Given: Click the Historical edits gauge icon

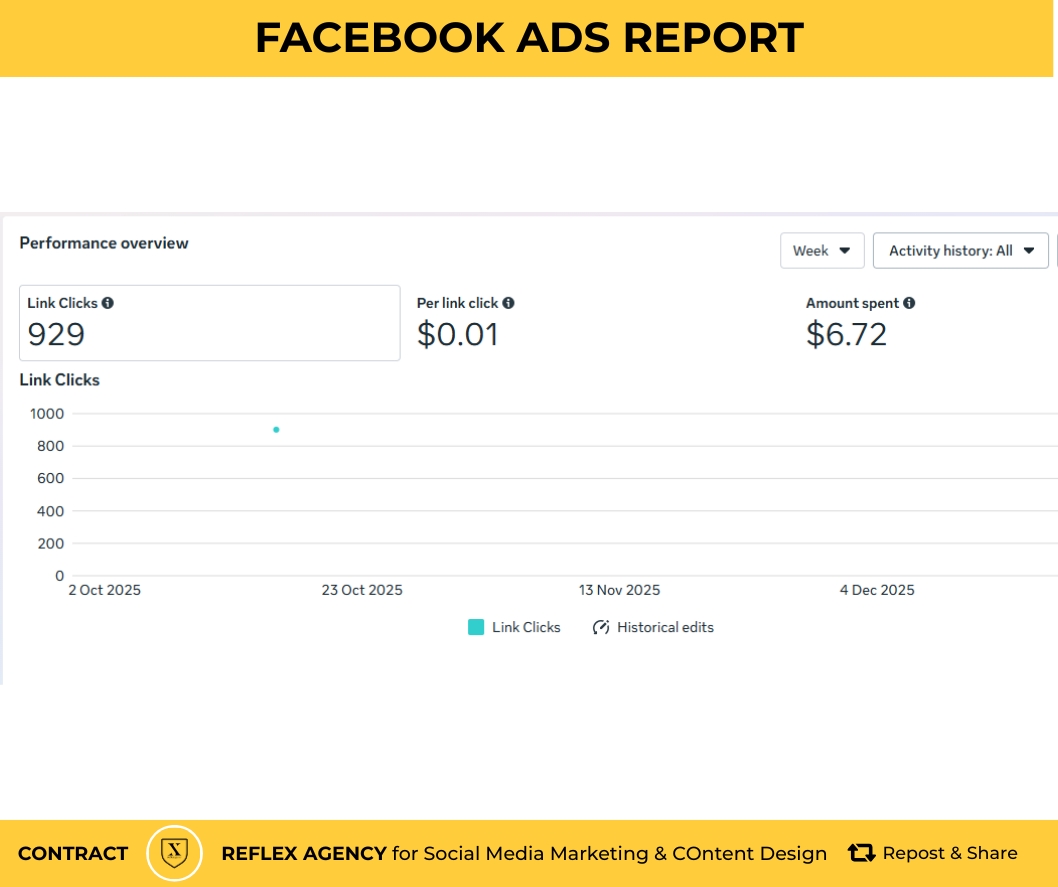Looking at the screenshot, I should 601,628.
